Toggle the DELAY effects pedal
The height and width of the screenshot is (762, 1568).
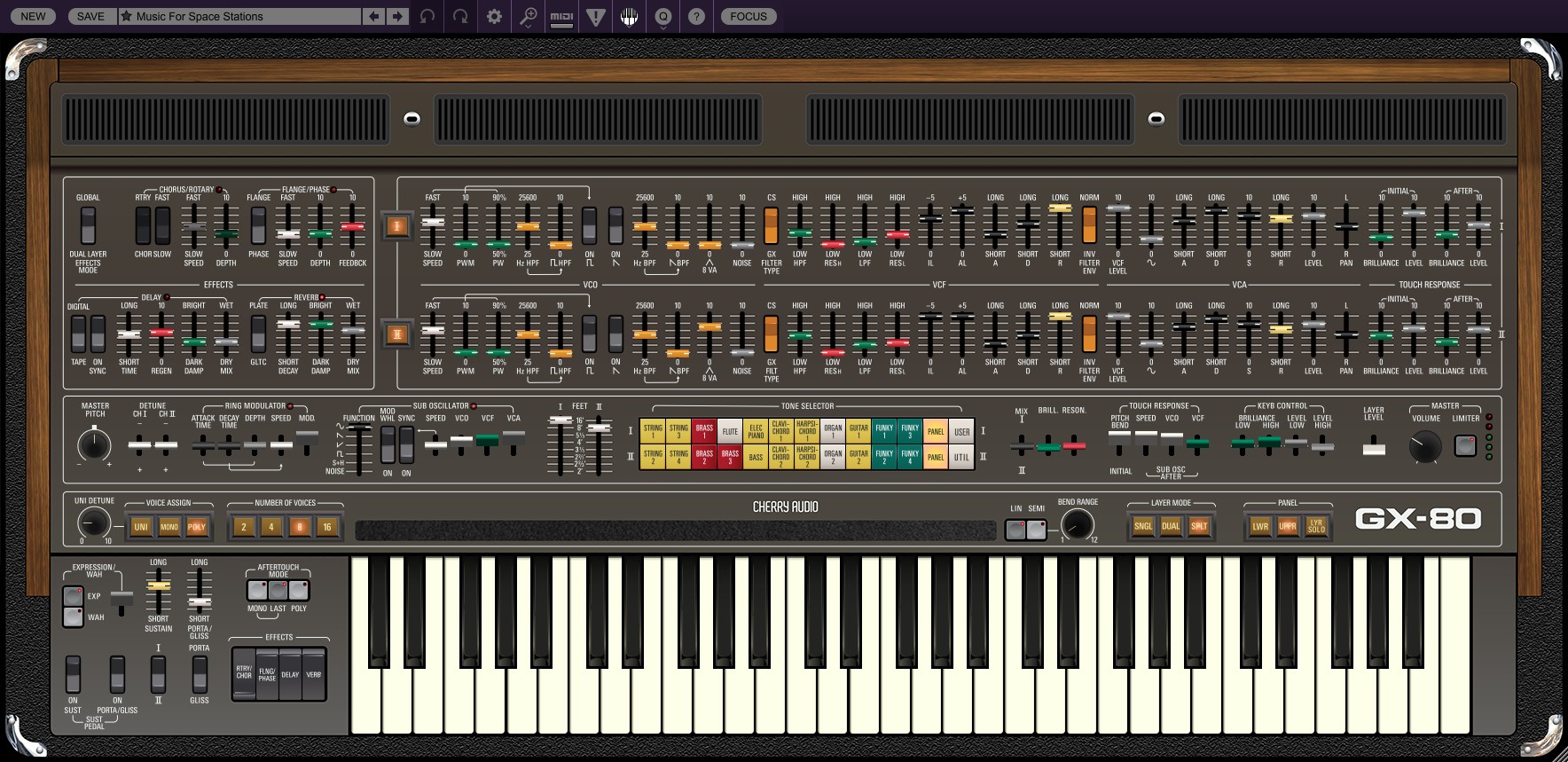pos(290,674)
